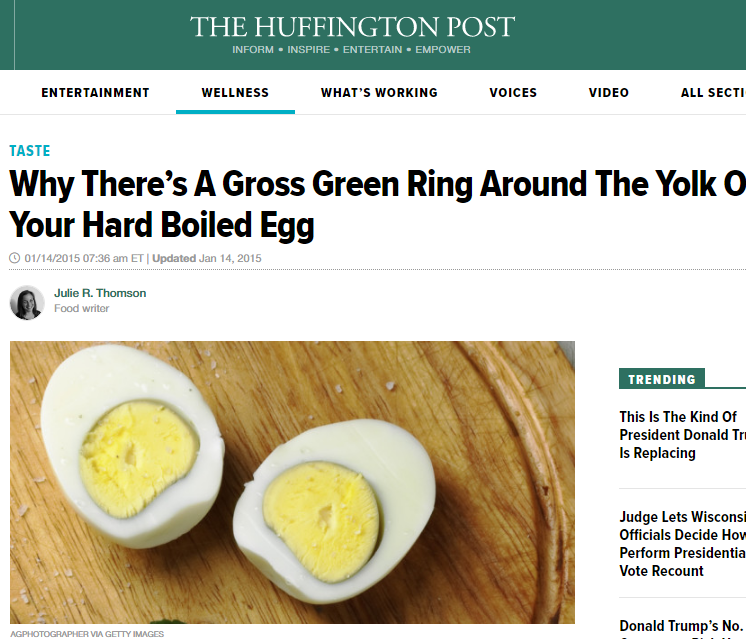Open the Voices section
This screenshot has width=746, height=639.
pyautogui.click(x=513, y=93)
